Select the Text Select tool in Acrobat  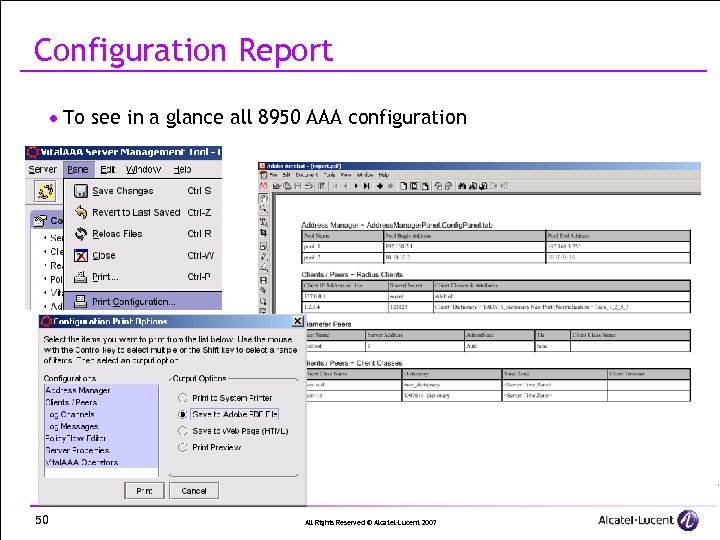[x=264, y=222]
